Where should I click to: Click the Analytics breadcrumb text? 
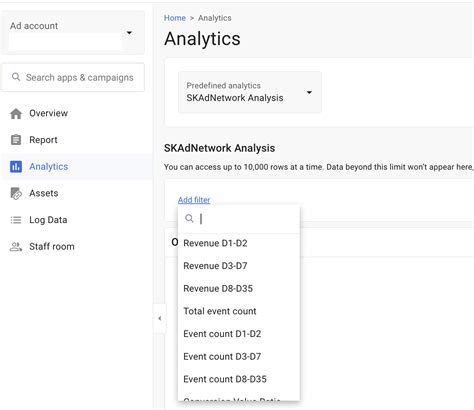215,18
